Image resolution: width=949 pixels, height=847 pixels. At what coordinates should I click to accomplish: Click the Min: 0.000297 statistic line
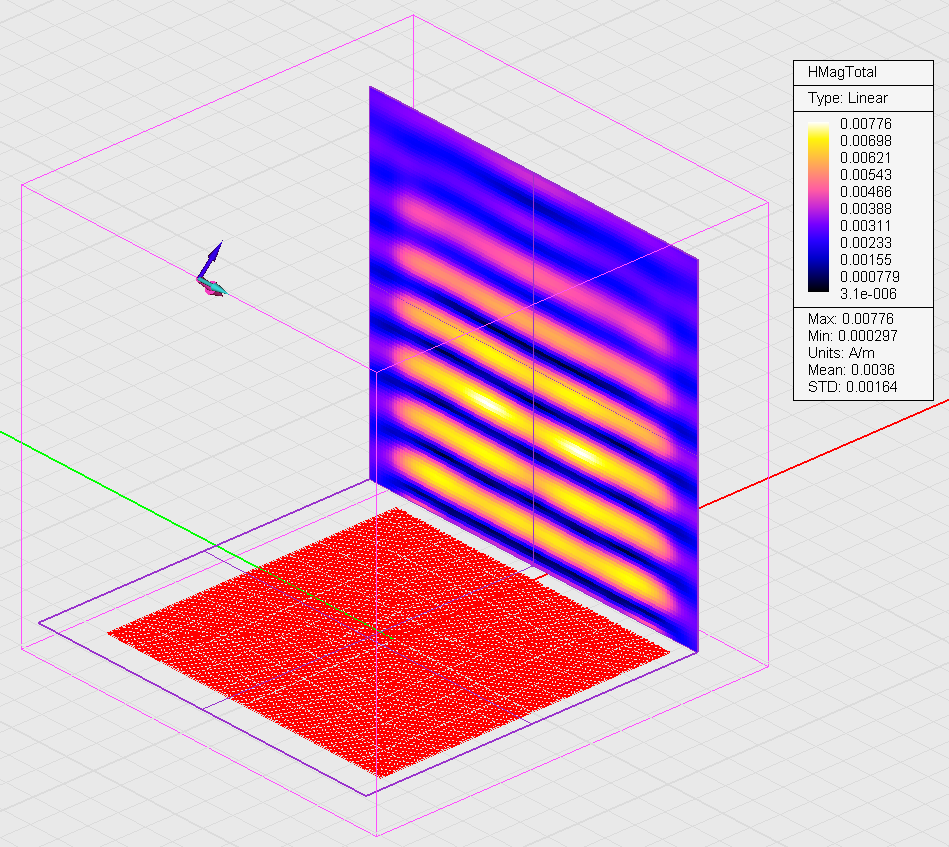coord(852,336)
